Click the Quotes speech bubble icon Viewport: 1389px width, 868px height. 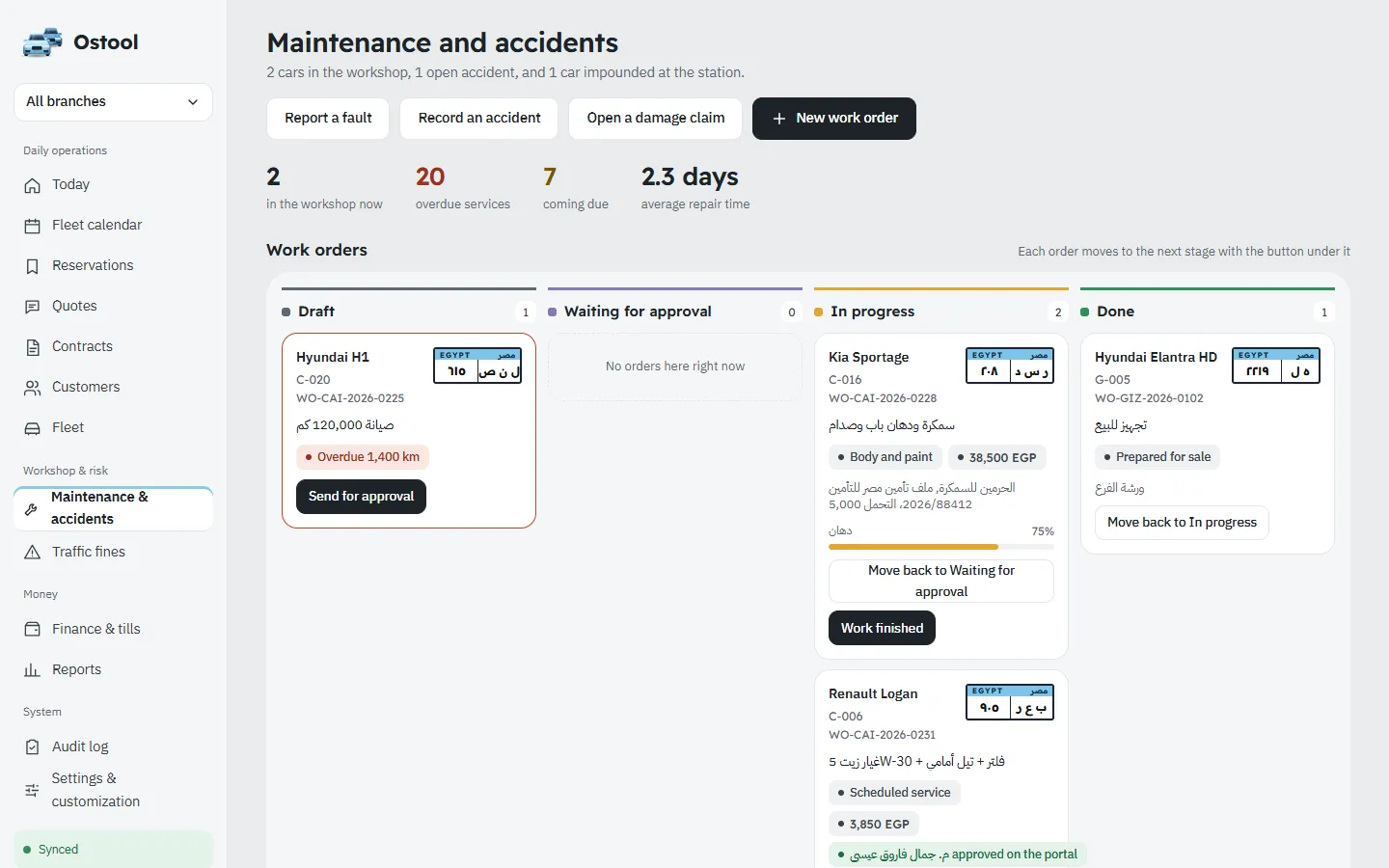click(x=33, y=307)
